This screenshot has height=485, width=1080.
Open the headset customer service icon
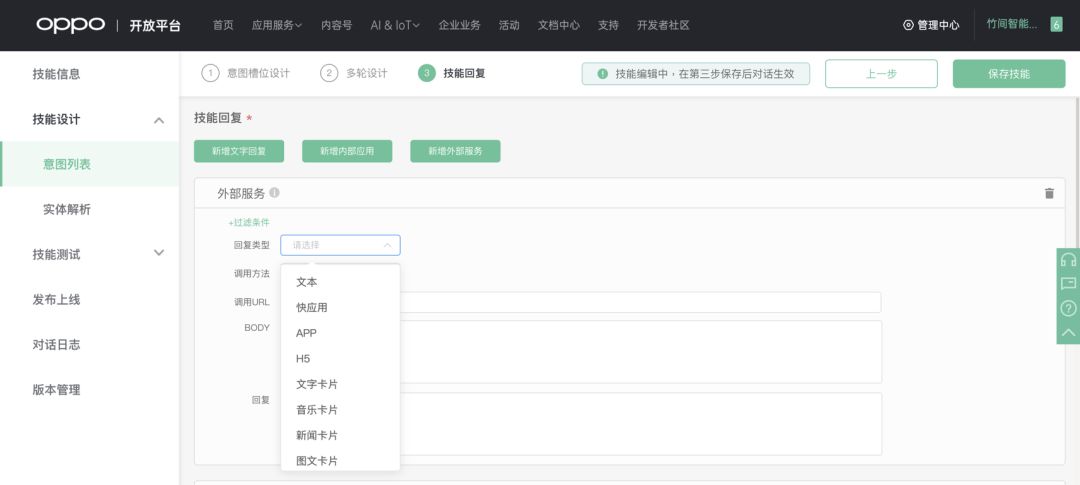point(1068,260)
